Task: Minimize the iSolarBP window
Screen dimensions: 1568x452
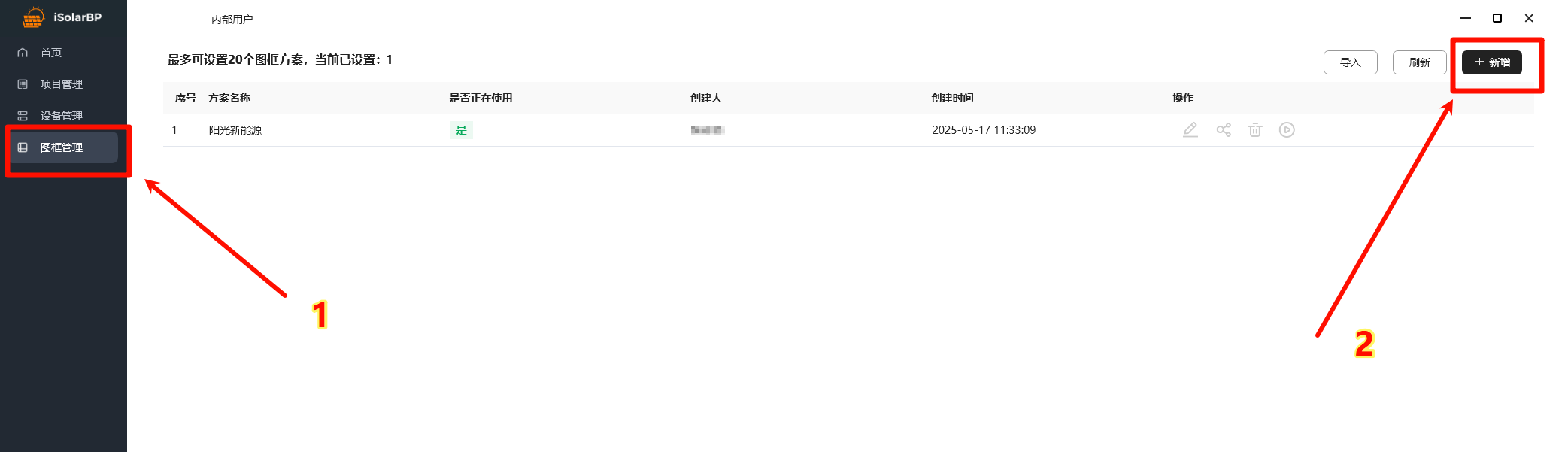Action: pyautogui.click(x=1466, y=18)
